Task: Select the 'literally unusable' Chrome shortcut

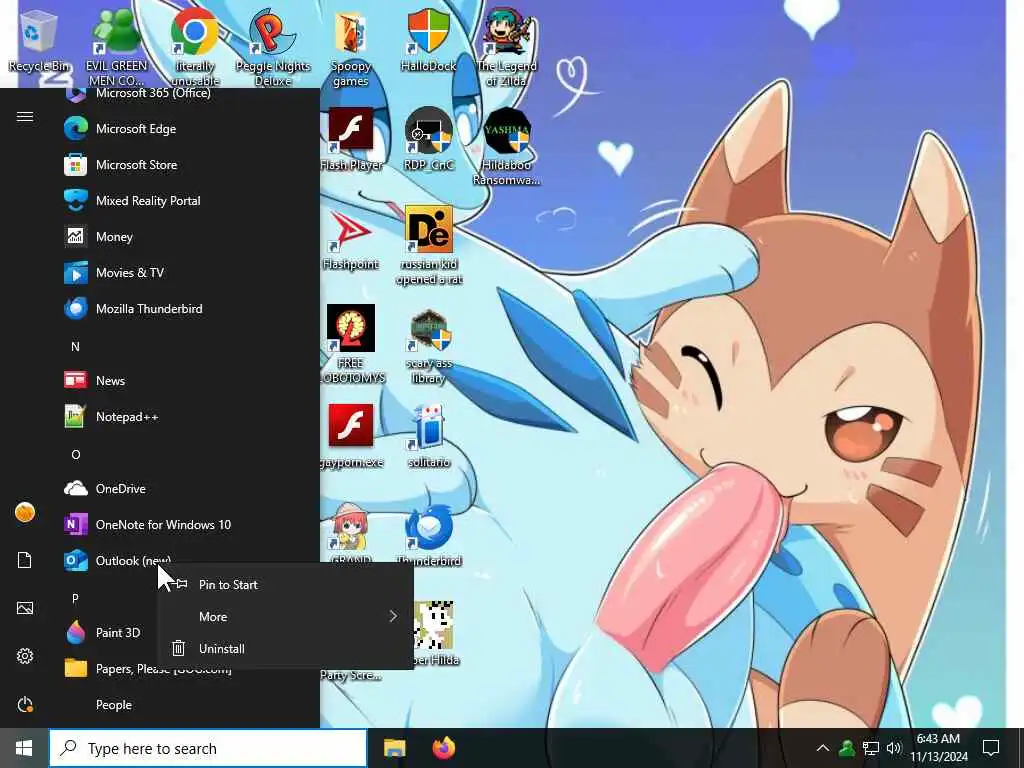Action: point(195,48)
